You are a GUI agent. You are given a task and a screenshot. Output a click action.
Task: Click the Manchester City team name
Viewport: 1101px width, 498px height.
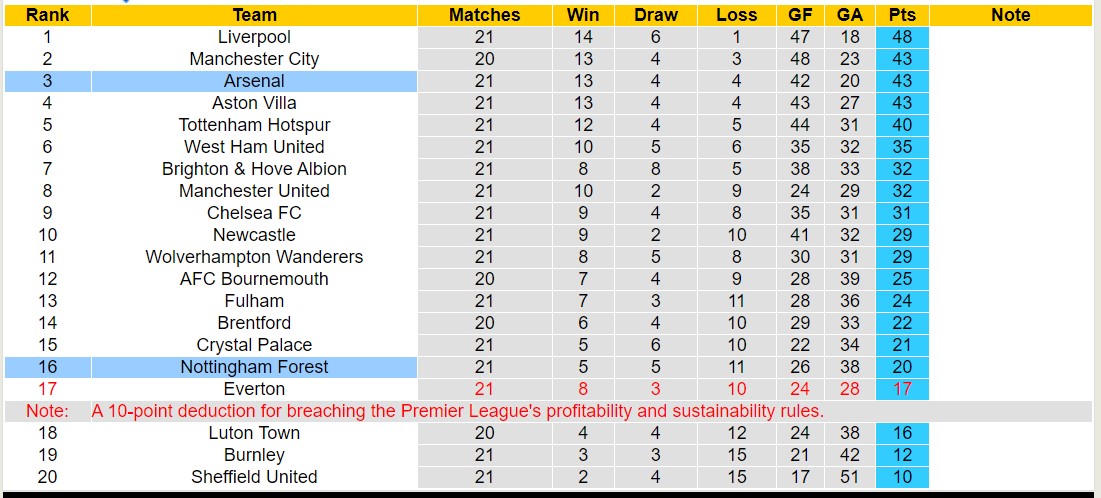(x=254, y=59)
